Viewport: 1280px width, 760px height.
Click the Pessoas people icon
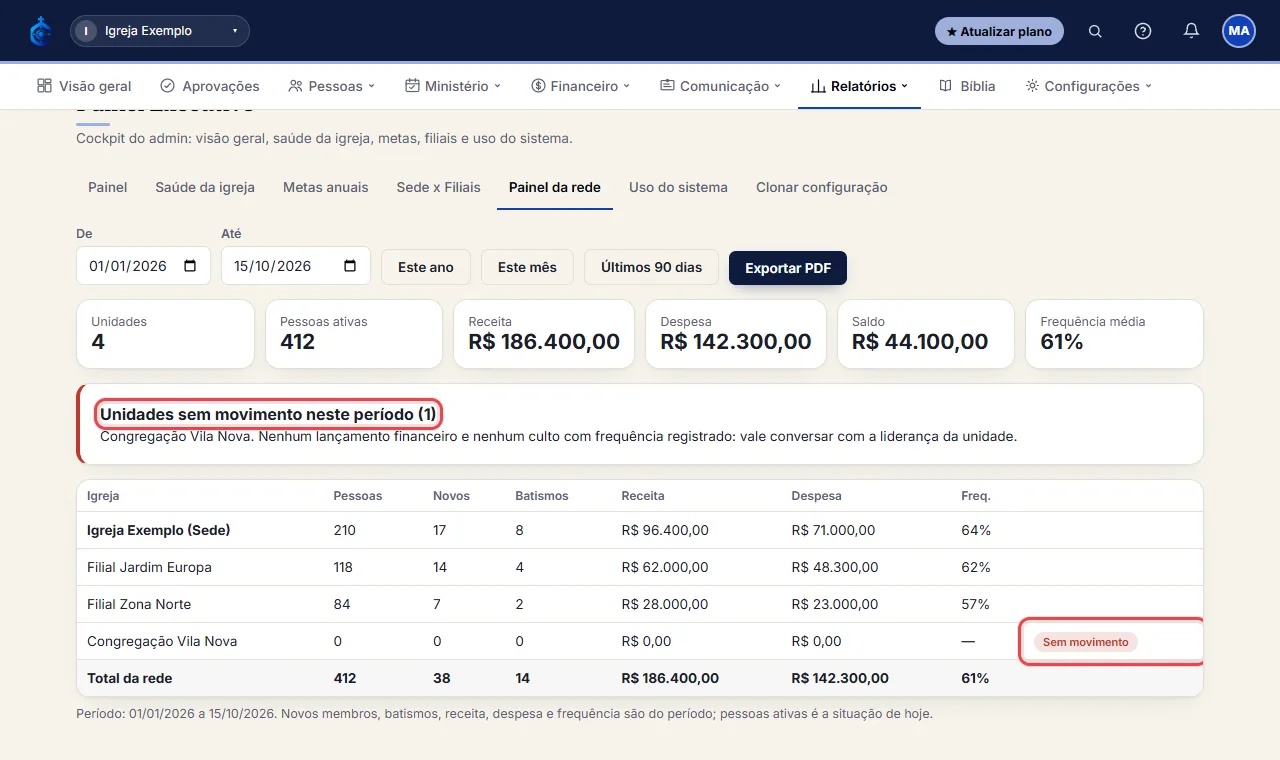[295, 86]
